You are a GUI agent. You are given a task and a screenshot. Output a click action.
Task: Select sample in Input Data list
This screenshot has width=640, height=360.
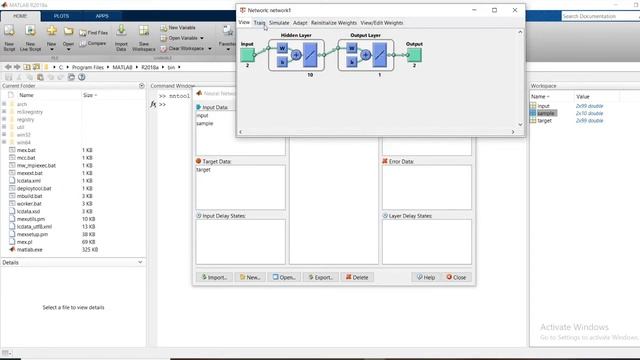(204, 123)
